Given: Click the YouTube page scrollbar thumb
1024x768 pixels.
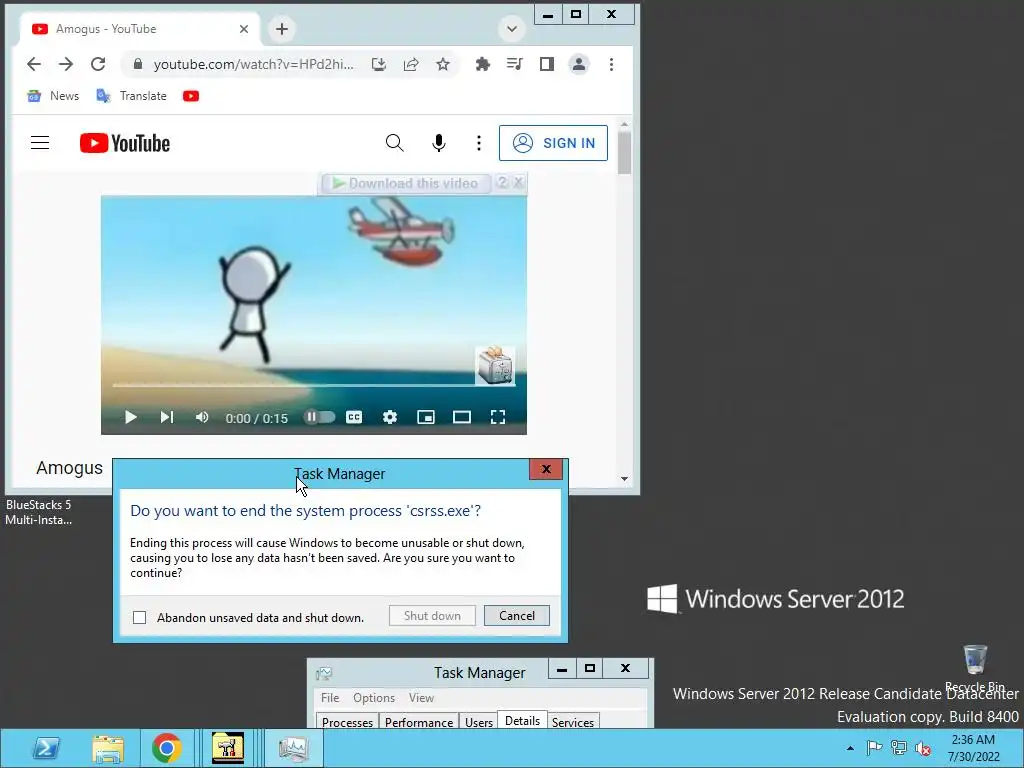Looking at the screenshot, I should [624, 152].
